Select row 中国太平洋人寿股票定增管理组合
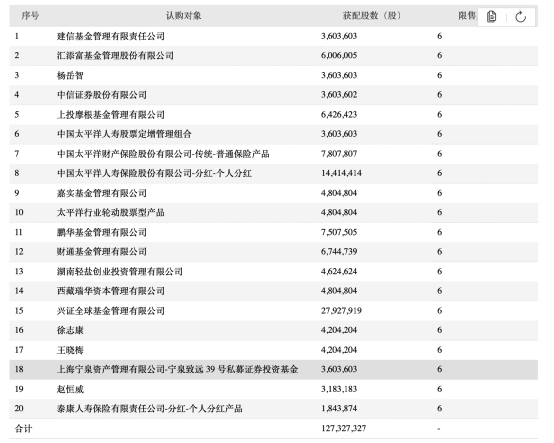 (x=274, y=134)
